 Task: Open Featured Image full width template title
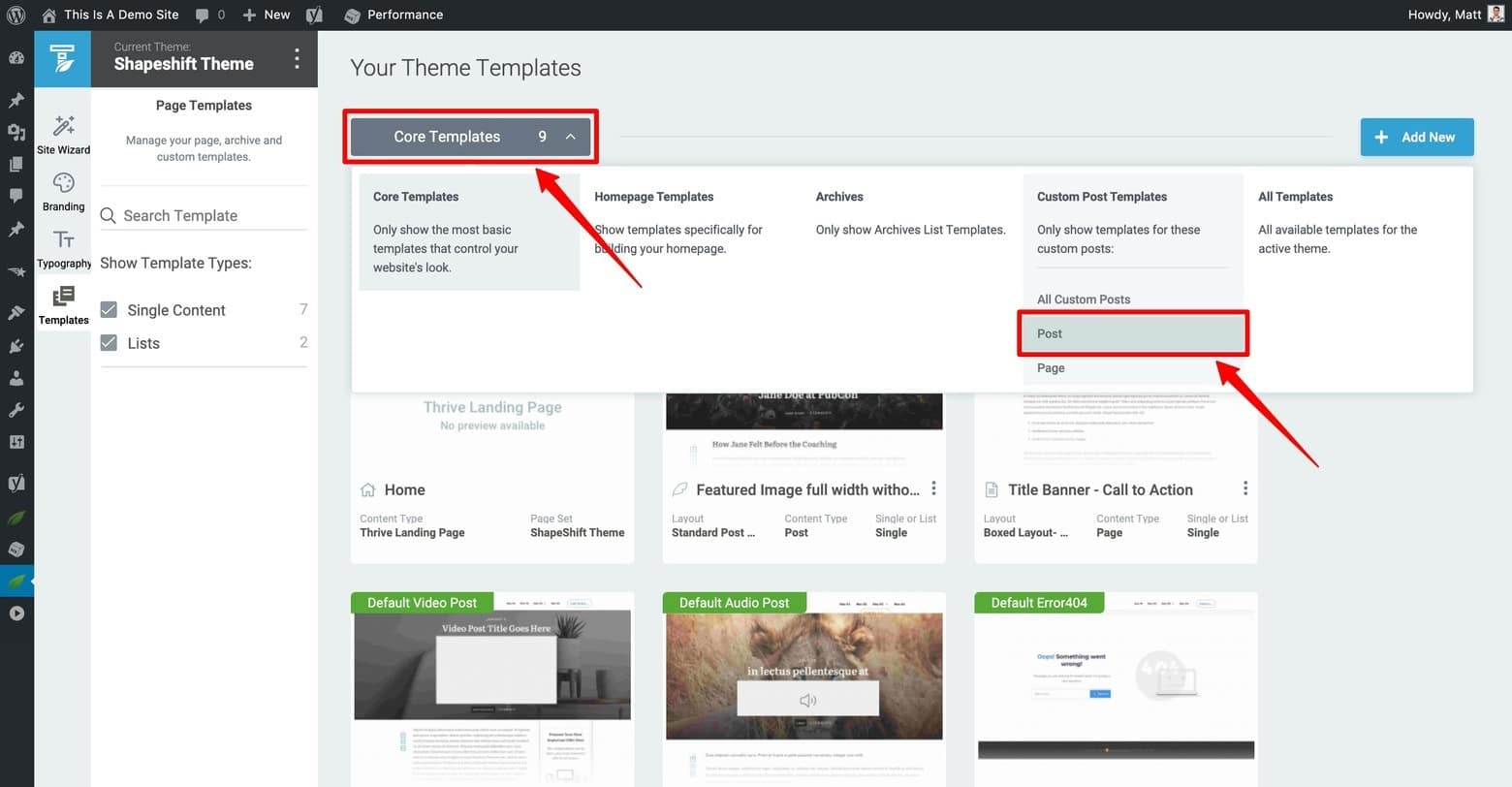[x=808, y=490]
